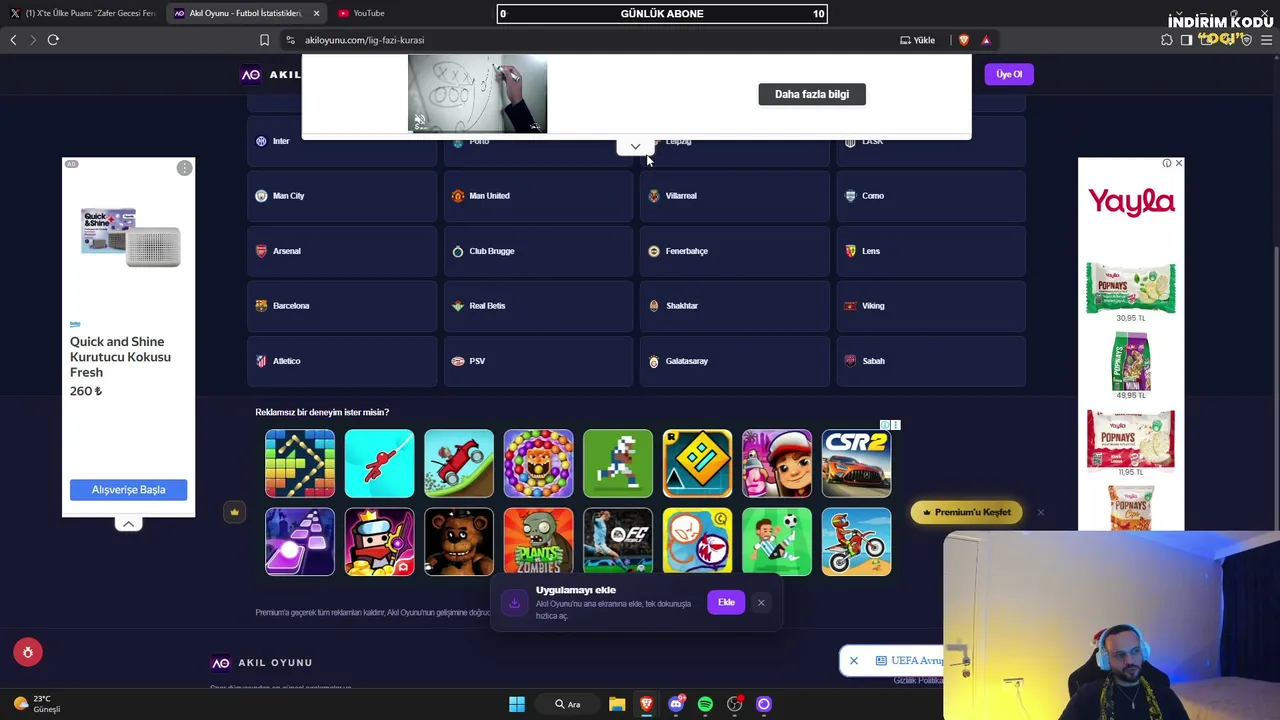The height and width of the screenshot is (720, 1280).
Task: Click Alışverişe Başla in the ad
Action: click(128, 489)
